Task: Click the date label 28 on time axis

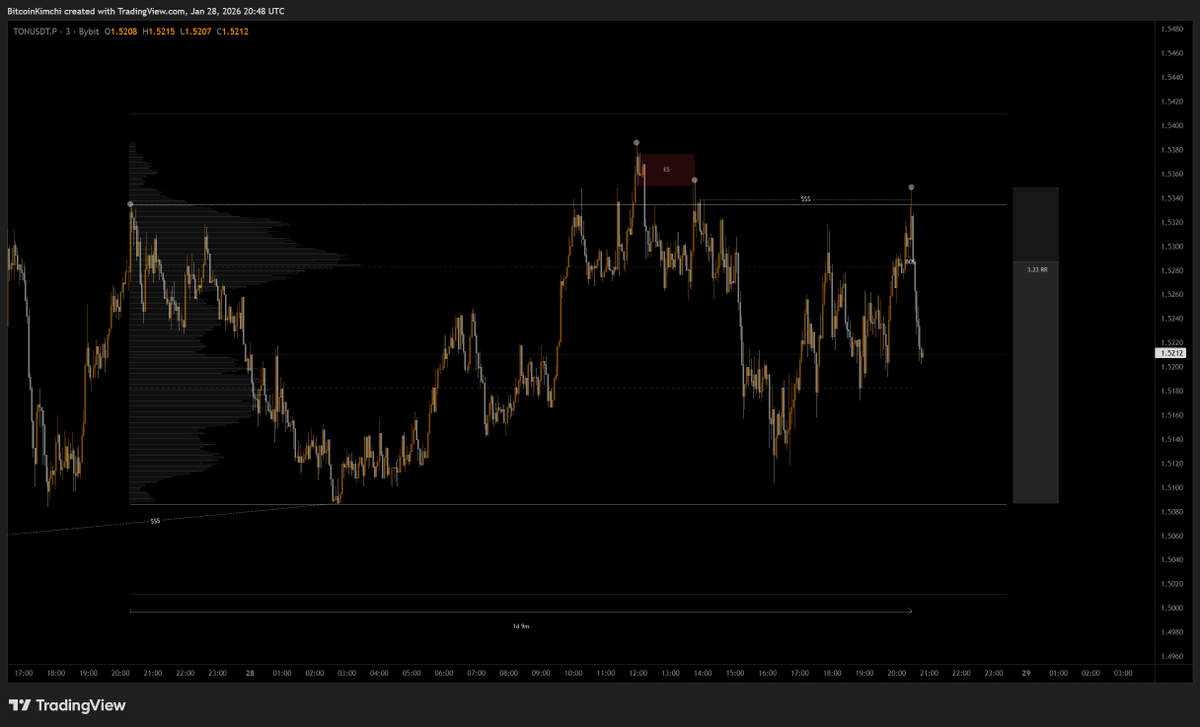Action: pos(249,673)
